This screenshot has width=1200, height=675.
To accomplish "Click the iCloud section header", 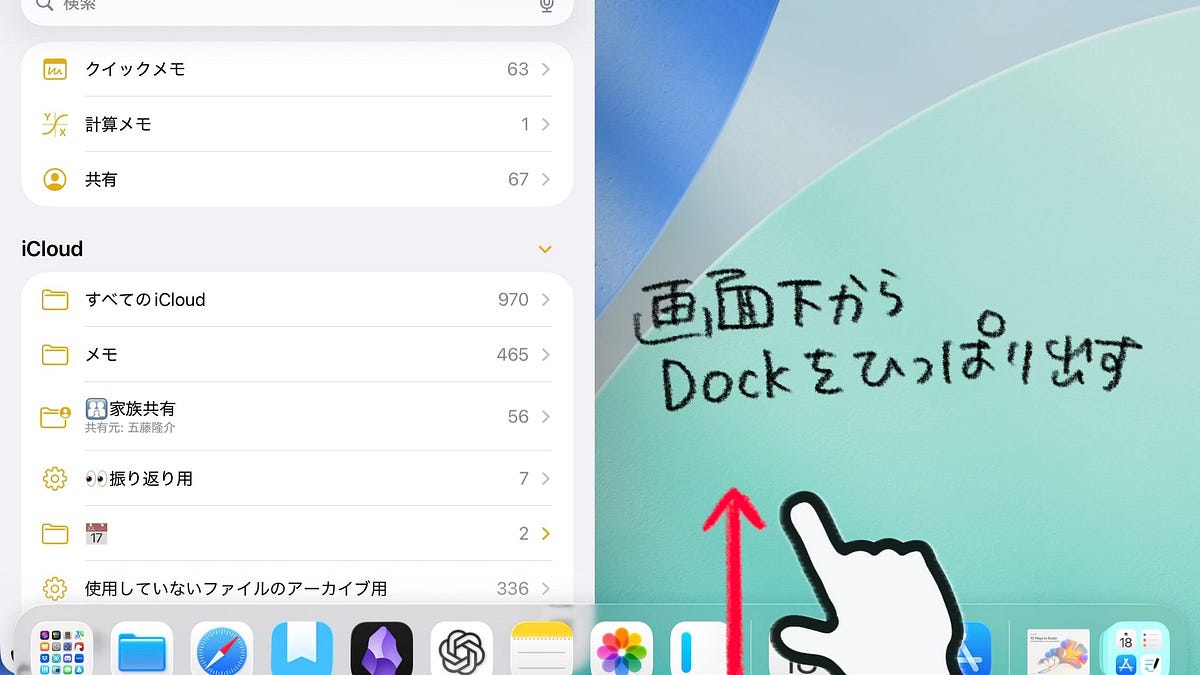I will pyautogui.click(x=52, y=249).
